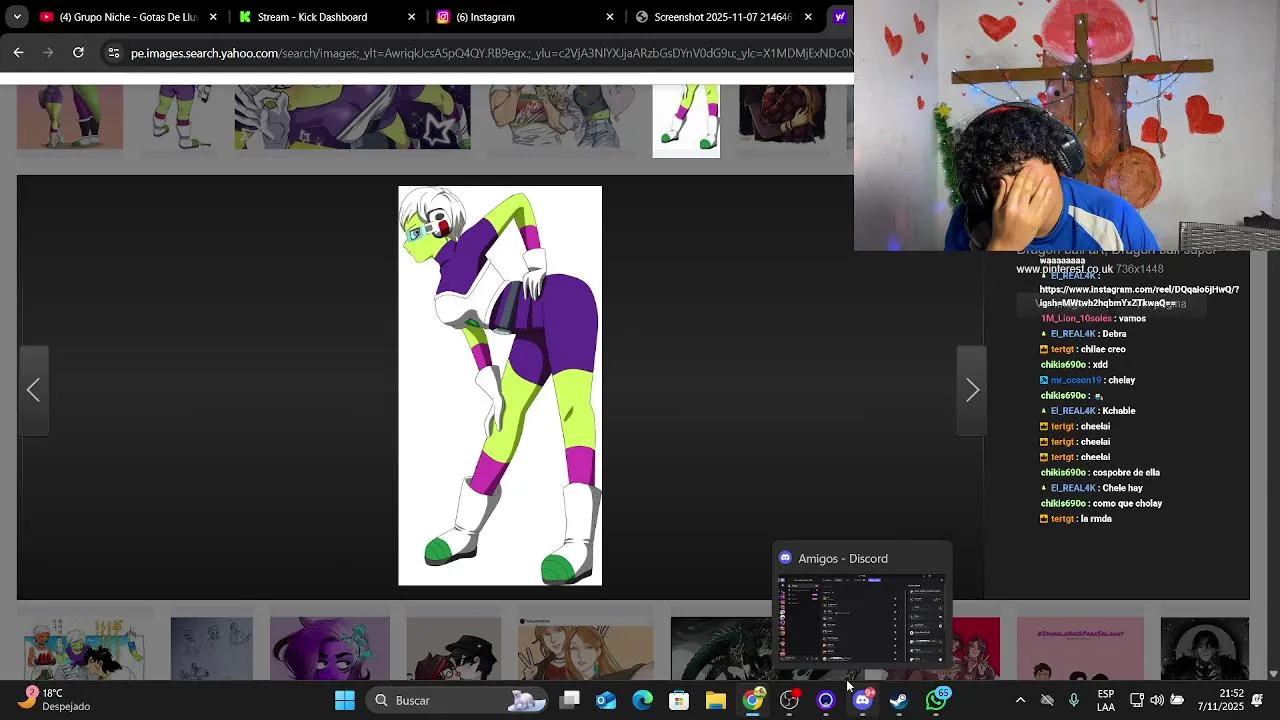Reload the Yahoo image search page
Screen dimensions: 1280x720
click(78, 53)
